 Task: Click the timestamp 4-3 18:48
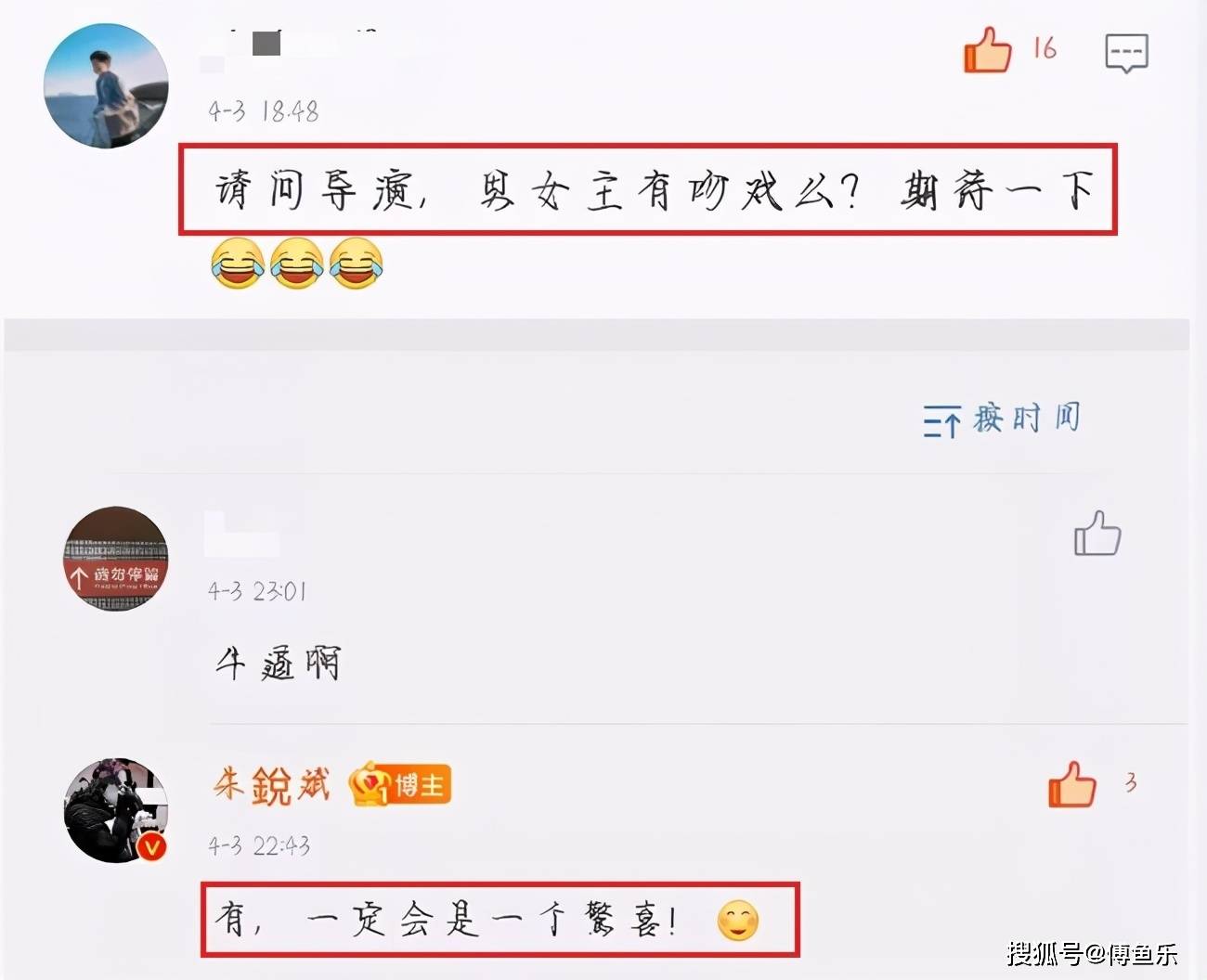(264, 112)
